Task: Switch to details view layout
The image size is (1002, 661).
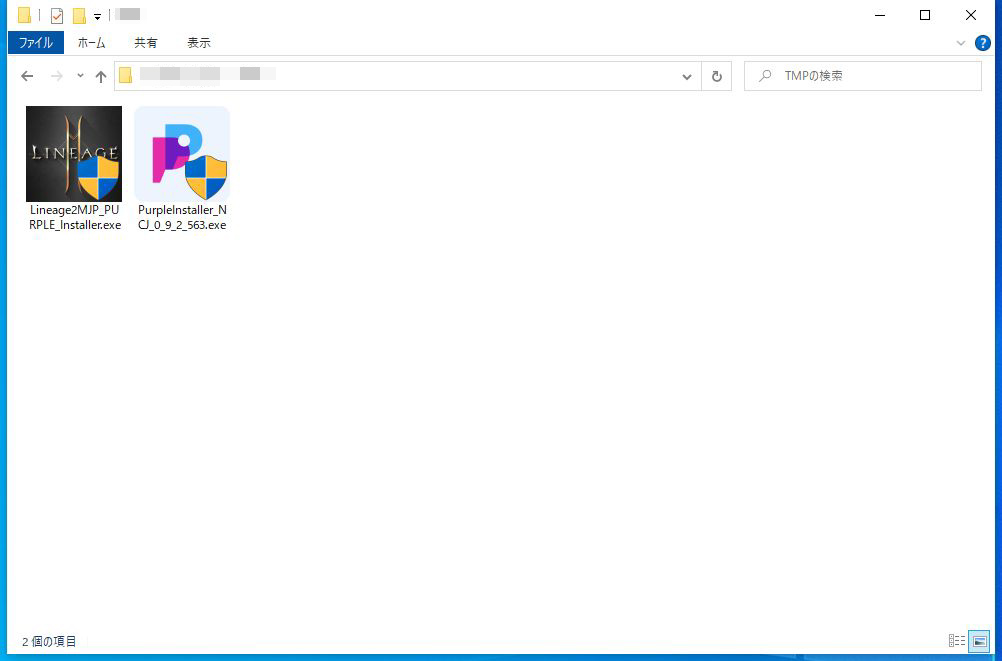Action: click(957, 641)
